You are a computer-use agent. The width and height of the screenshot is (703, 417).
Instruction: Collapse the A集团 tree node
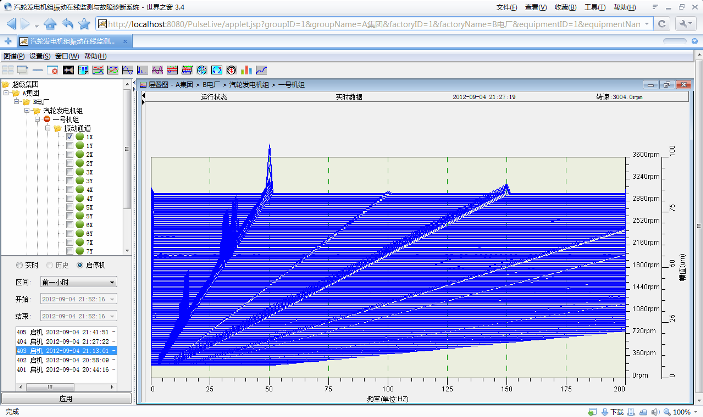point(6,93)
